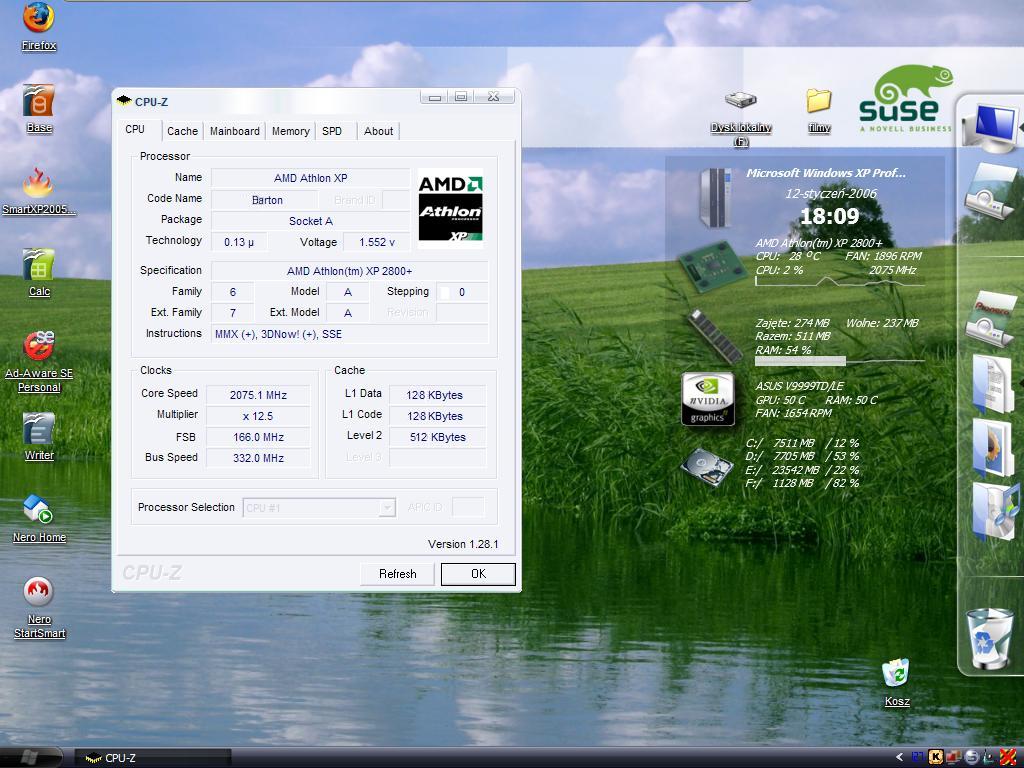The width and height of the screenshot is (1024, 768).
Task: Open the Nero Home shortcut
Action: (x=39, y=519)
